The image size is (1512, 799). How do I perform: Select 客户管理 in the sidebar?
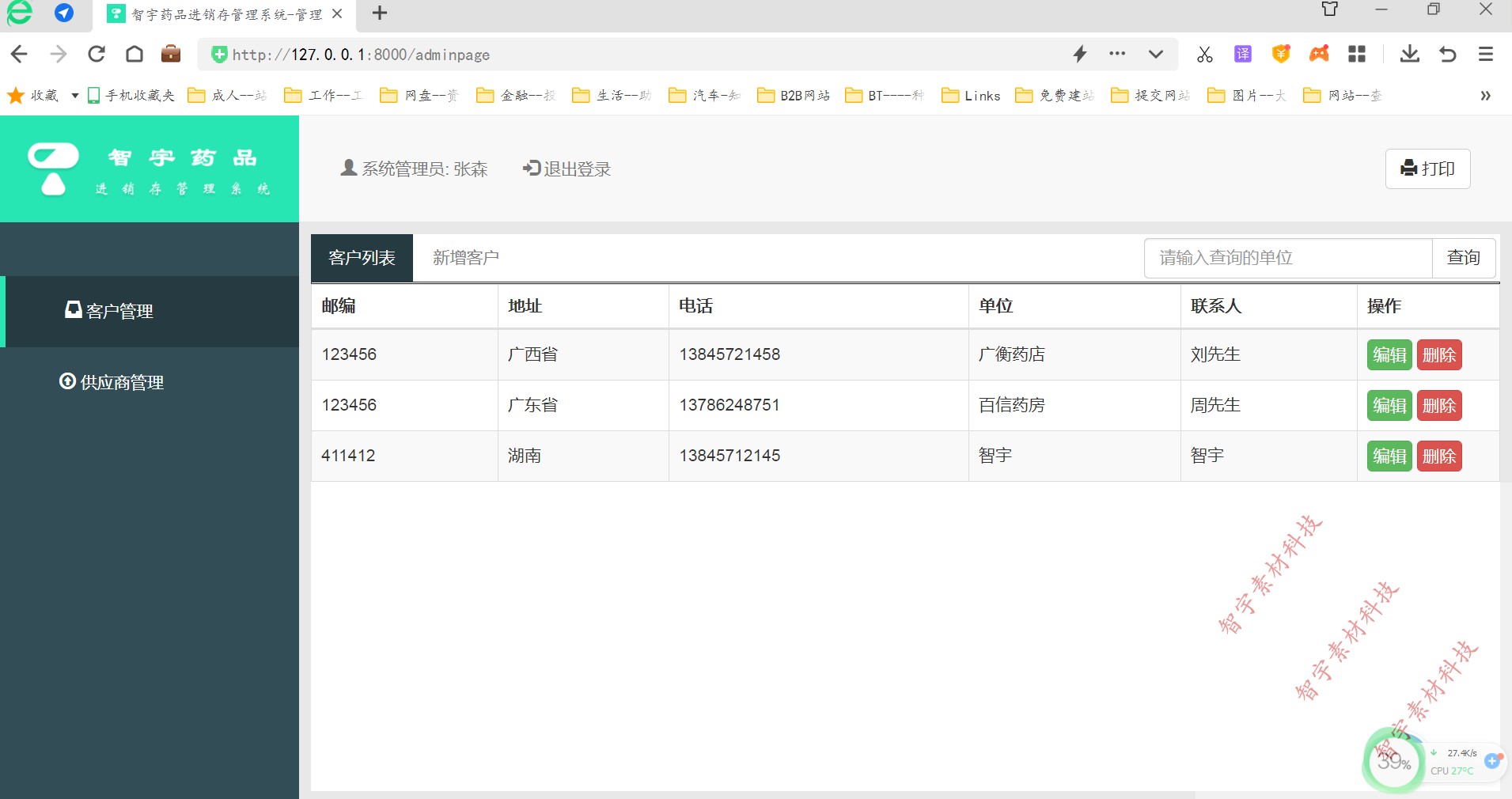tap(150, 311)
